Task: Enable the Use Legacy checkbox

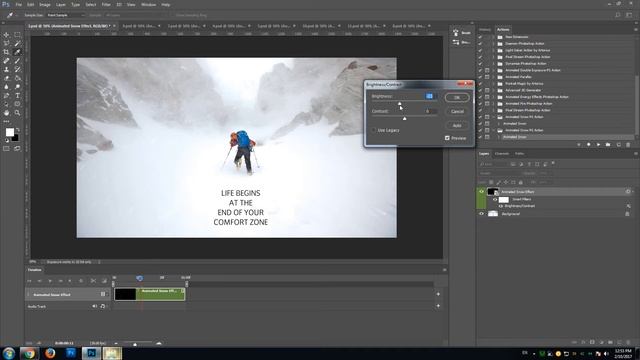Action: [373, 130]
